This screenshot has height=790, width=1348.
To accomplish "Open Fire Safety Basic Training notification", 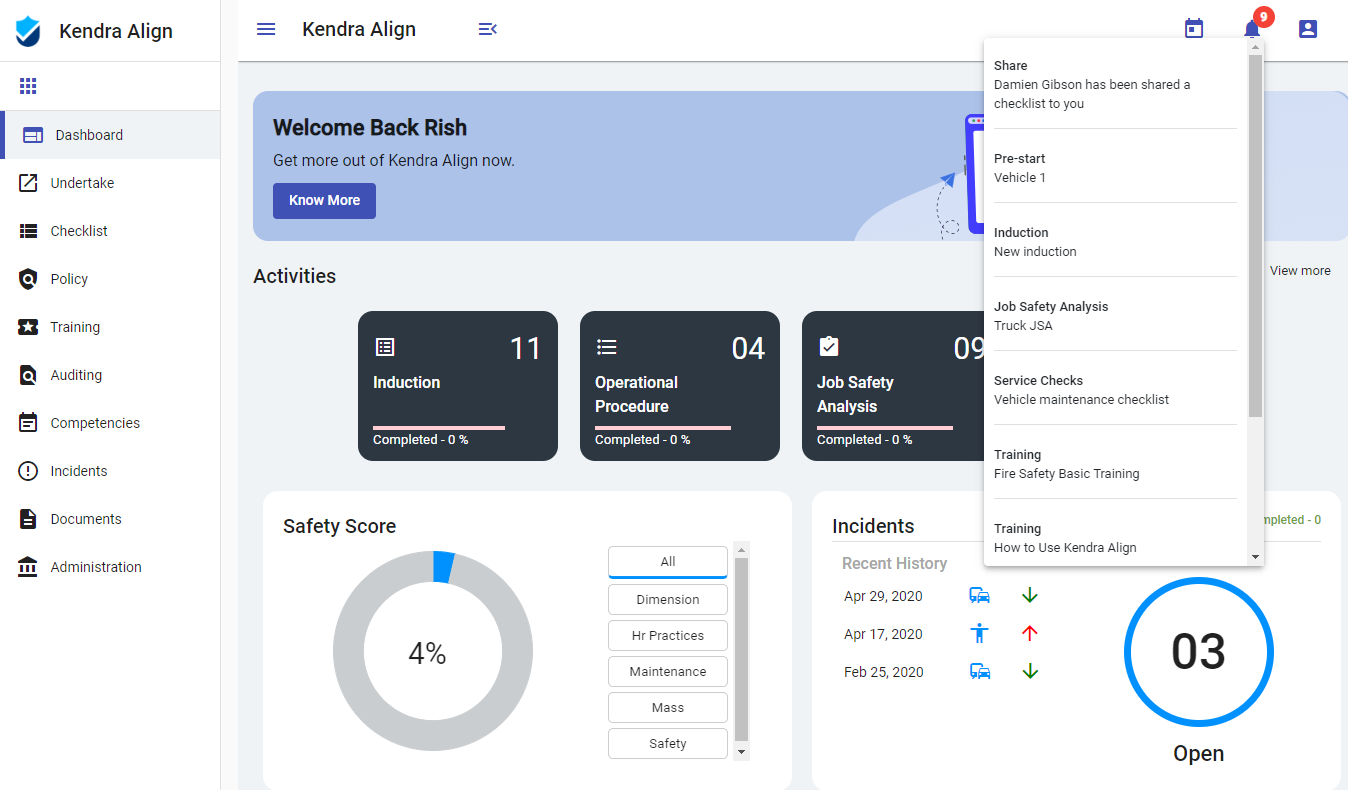I will click(1115, 463).
